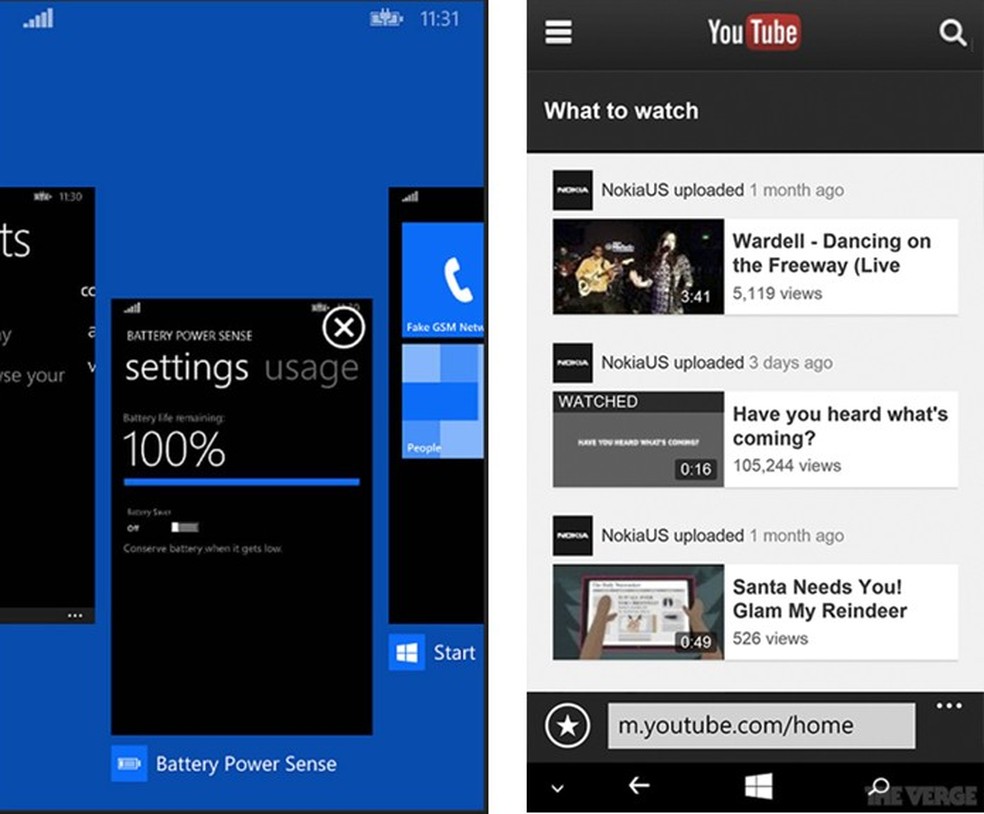984x814 pixels.
Task: Switch to the usage tab
Action: click(310, 368)
